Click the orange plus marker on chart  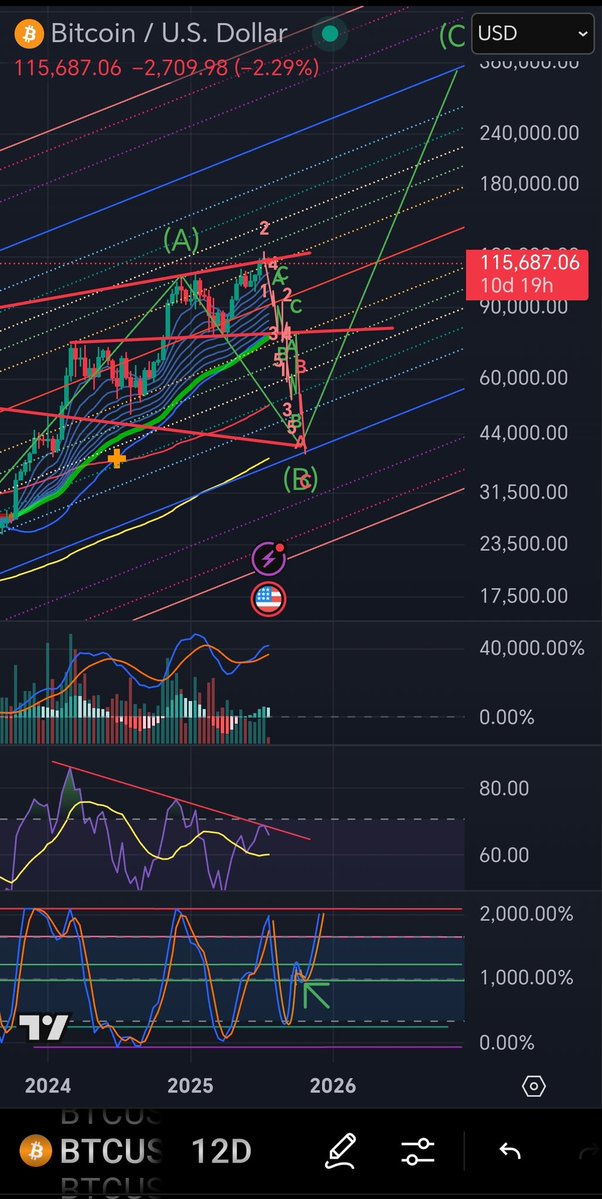pyautogui.click(x=116, y=459)
